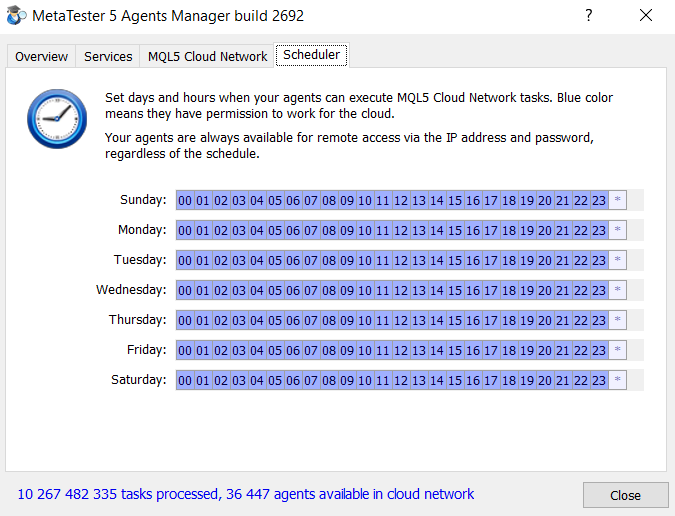Toggle all hours for Wednesday using asterisk

click(617, 290)
